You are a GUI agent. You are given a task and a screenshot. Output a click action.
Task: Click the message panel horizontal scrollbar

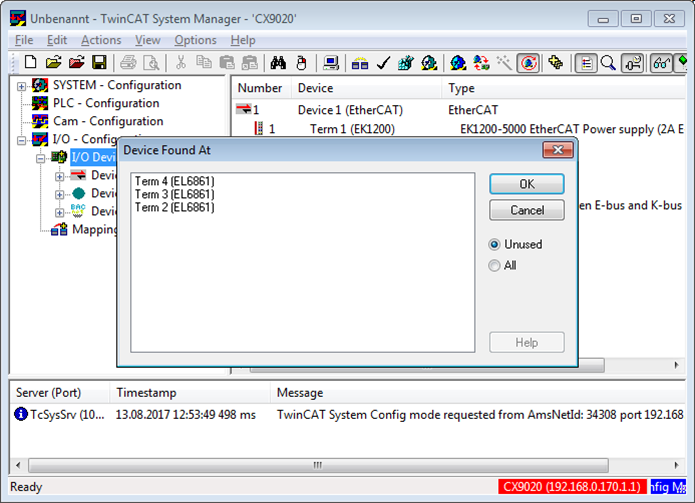tap(318, 465)
